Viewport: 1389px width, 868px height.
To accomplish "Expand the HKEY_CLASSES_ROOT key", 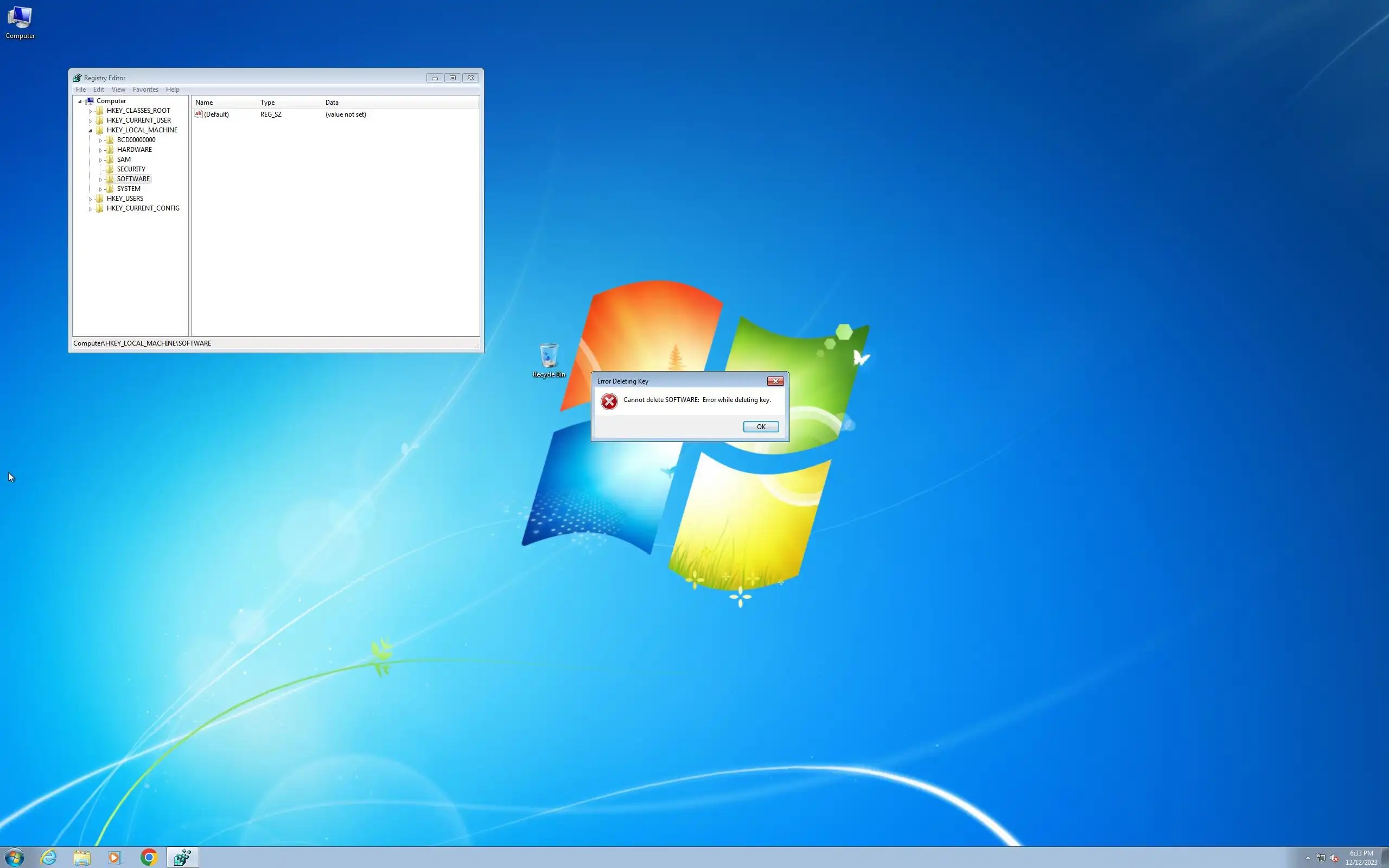I will click(90, 111).
